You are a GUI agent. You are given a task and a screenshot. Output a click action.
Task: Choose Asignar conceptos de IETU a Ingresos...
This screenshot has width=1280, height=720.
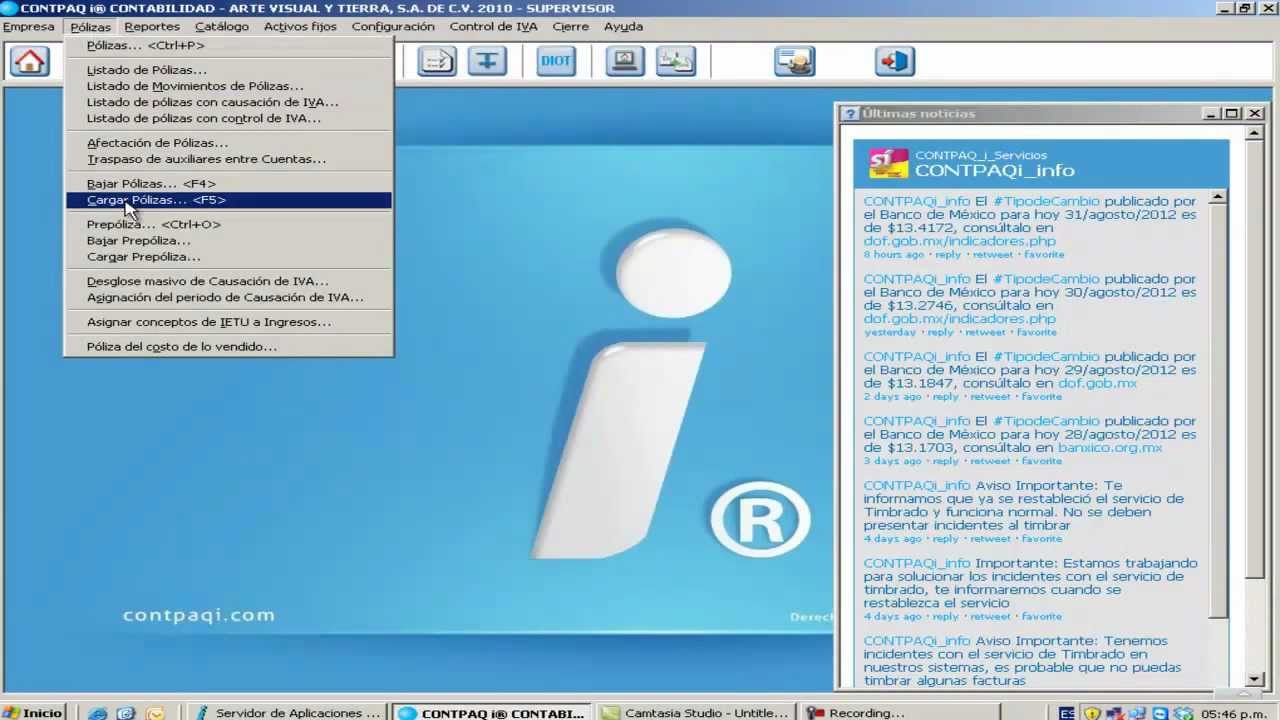coord(229,322)
